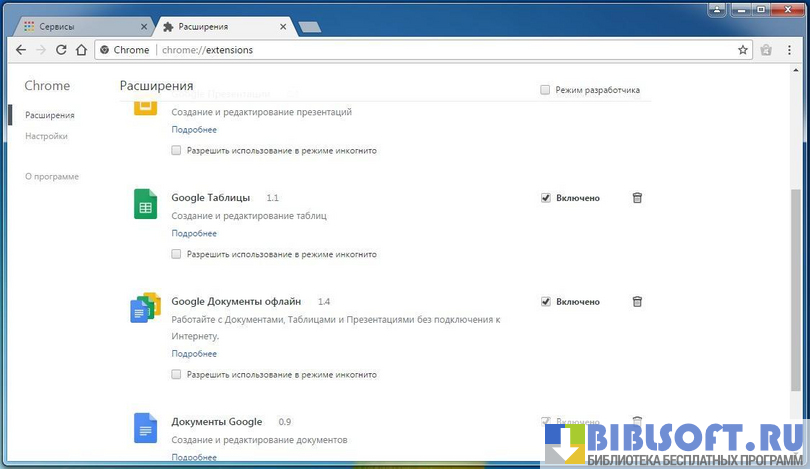Bookmark this page with the star icon
This screenshot has width=810, height=469.
pos(743,50)
